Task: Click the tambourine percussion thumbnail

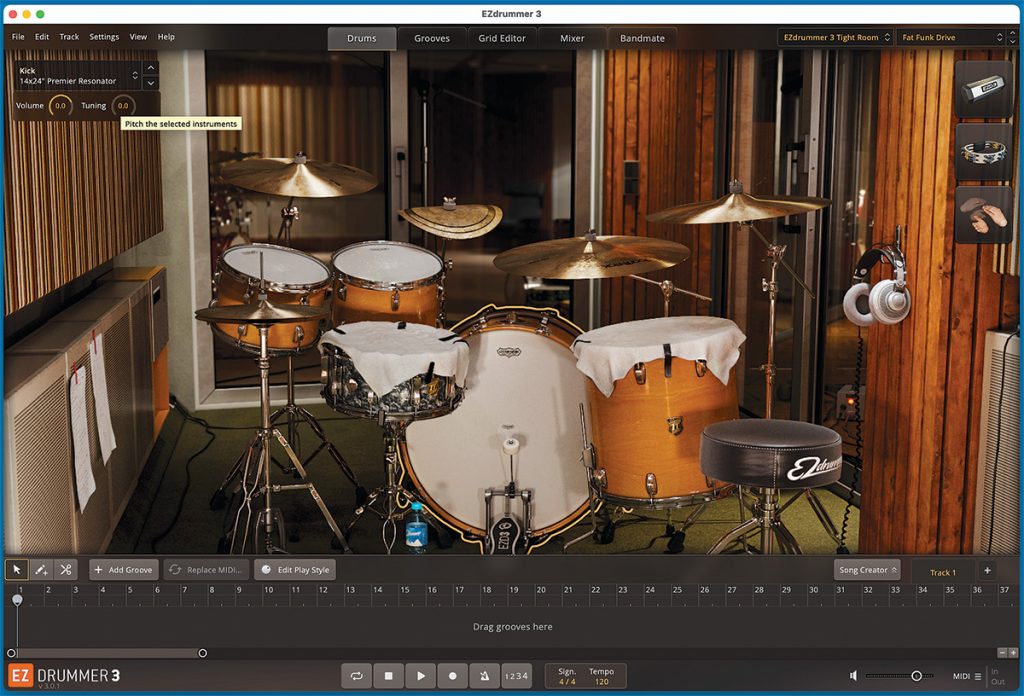Action: click(984, 151)
